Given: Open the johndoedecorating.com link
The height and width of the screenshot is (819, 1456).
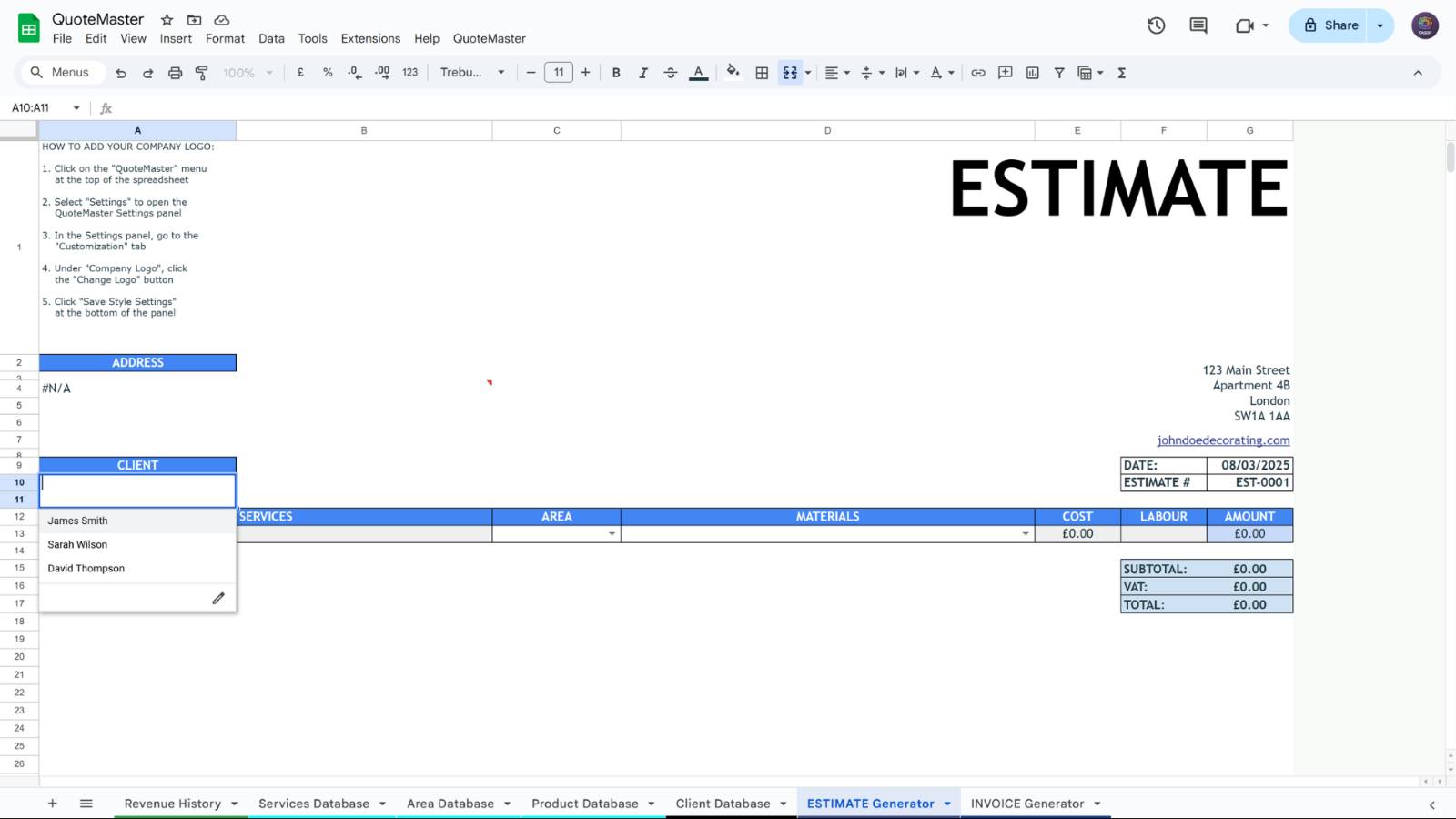Looking at the screenshot, I should pos(1223,440).
